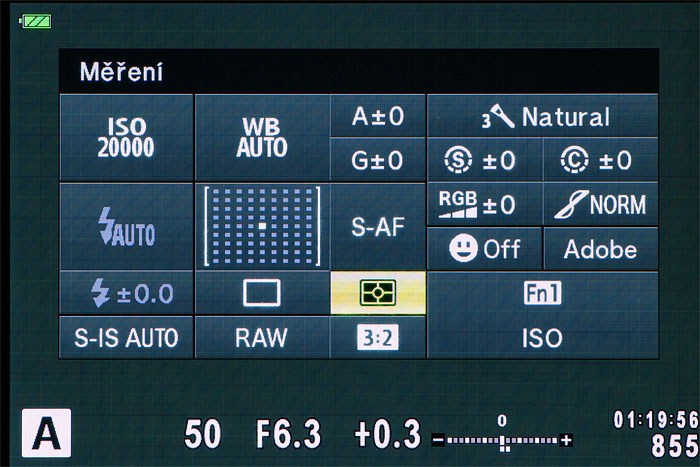Adjust the exposure compensation scale bar

point(503,438)
